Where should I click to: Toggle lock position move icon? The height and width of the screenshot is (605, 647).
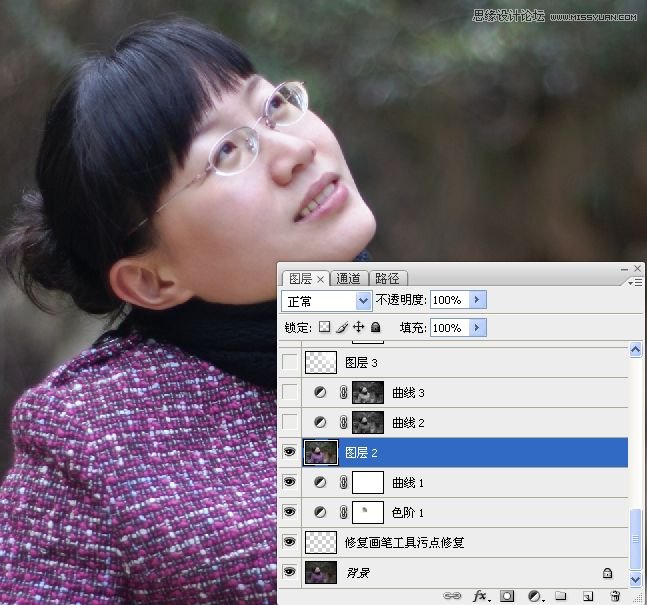pyautogui.click(x=359, y=327)
